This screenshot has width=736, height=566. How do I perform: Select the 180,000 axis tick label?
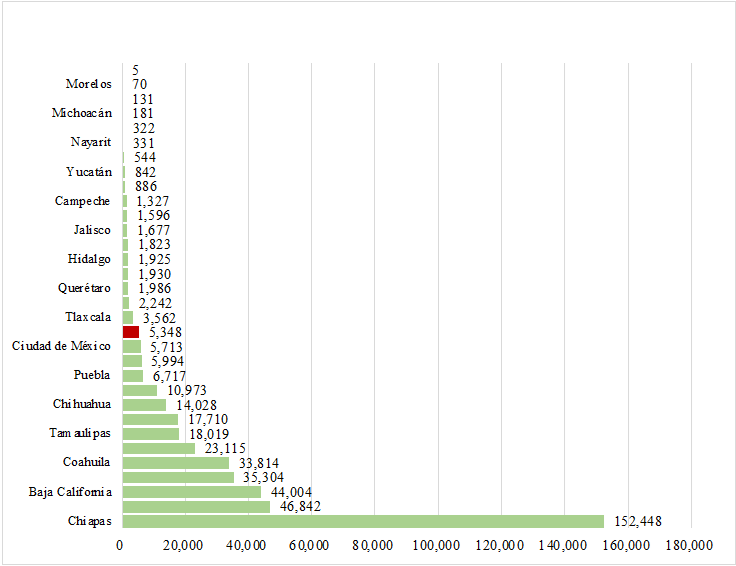click(x=688, y=545)
